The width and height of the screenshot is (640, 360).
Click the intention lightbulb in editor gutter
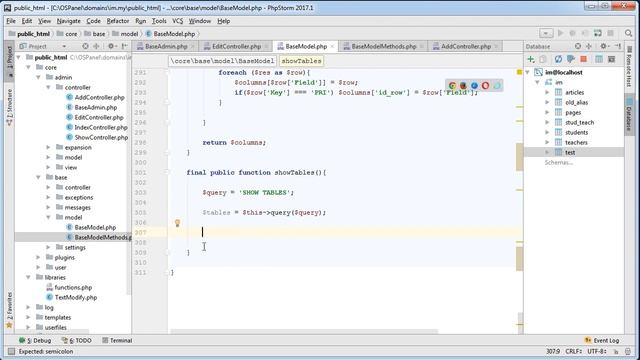coord(177,223)
